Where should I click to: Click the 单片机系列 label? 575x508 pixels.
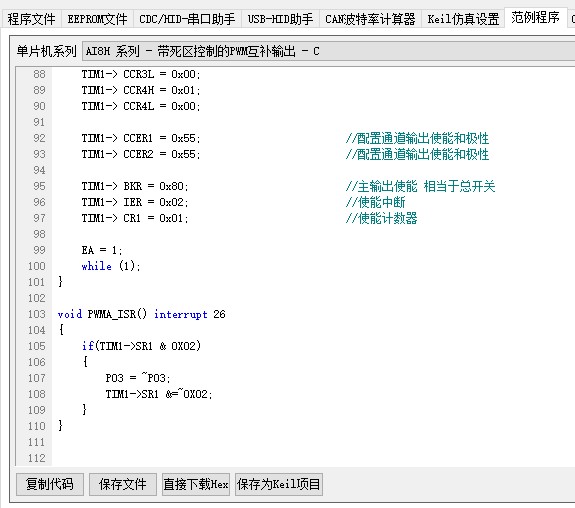(x=47, y=51)
